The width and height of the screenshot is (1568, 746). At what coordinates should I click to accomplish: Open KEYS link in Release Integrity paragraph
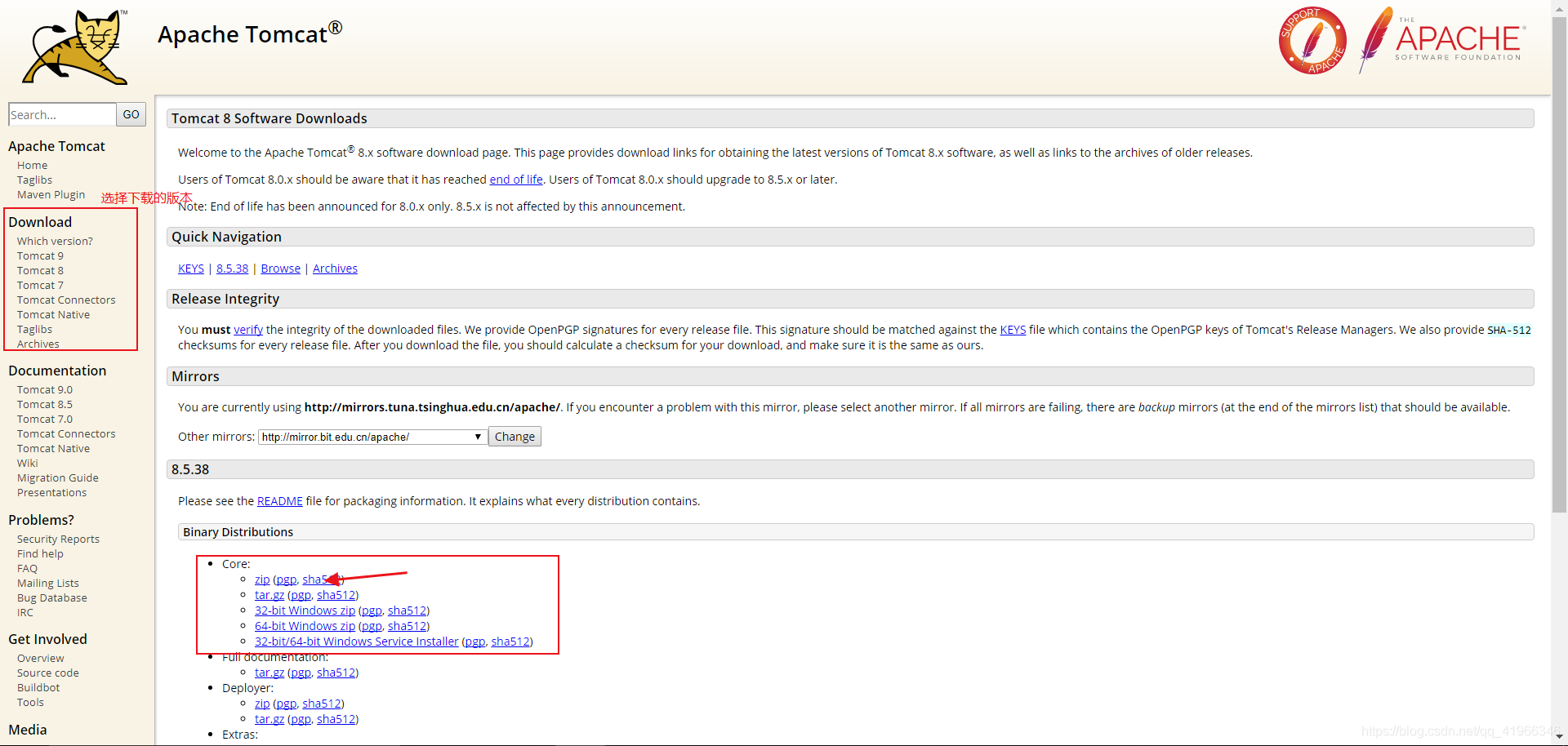point(1013,330)
